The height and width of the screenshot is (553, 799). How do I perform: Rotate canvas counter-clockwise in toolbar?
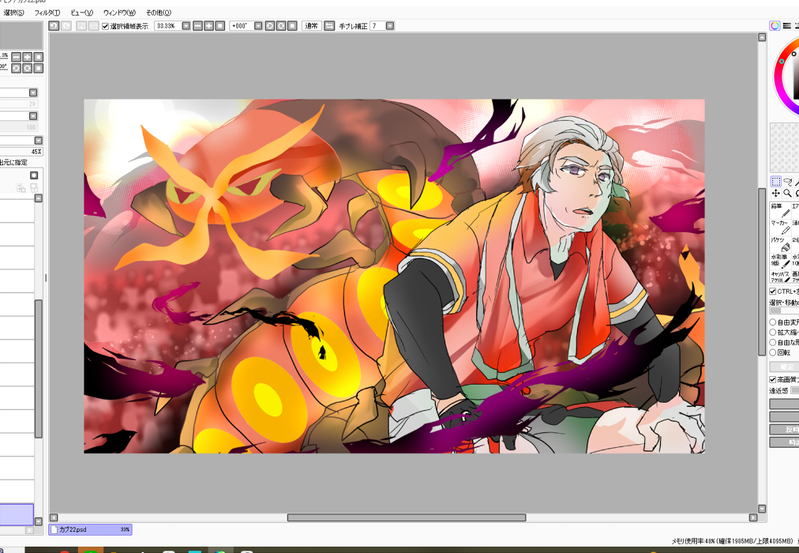270,25
